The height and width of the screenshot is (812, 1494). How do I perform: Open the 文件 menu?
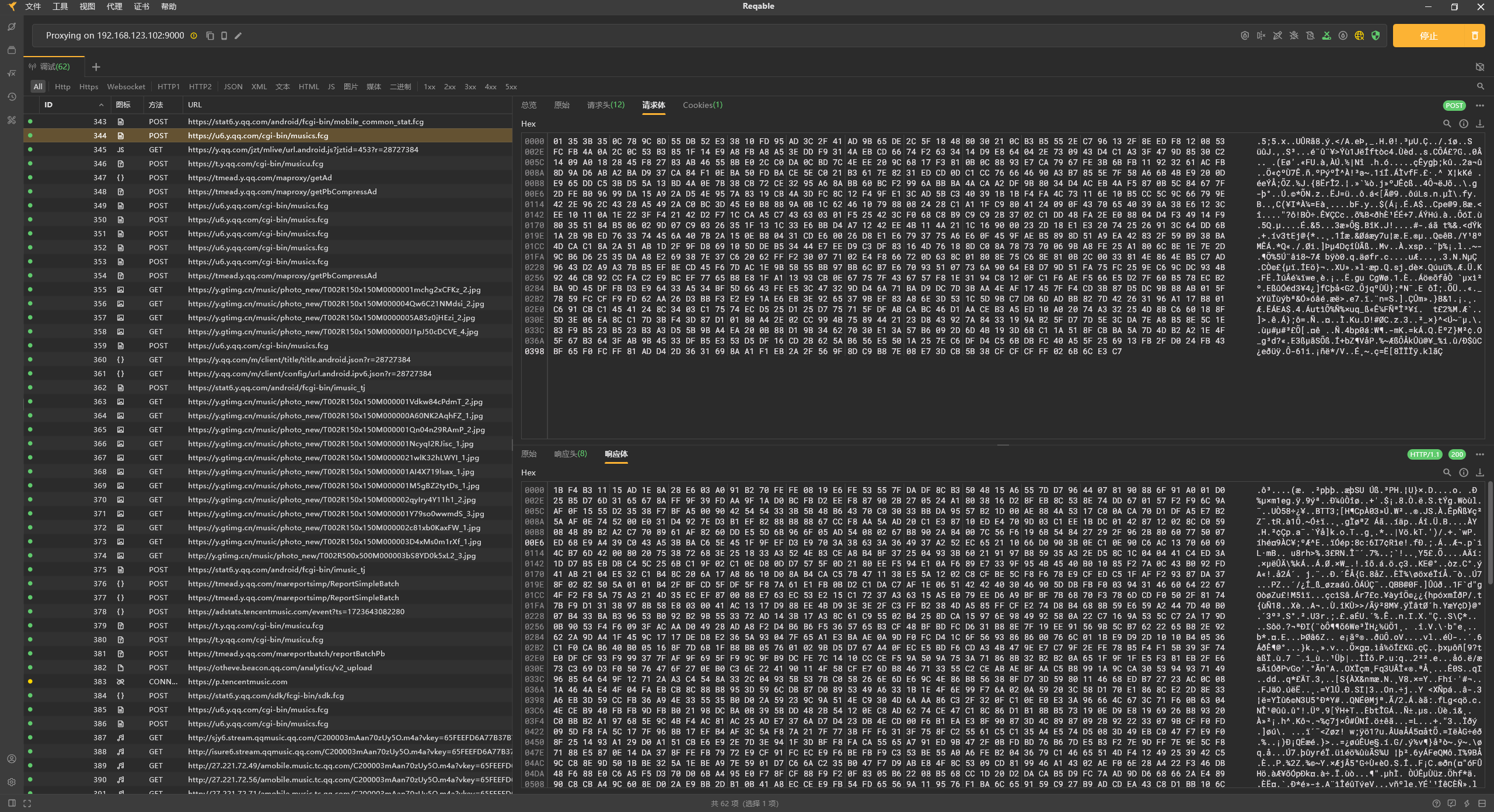point(33,6)
